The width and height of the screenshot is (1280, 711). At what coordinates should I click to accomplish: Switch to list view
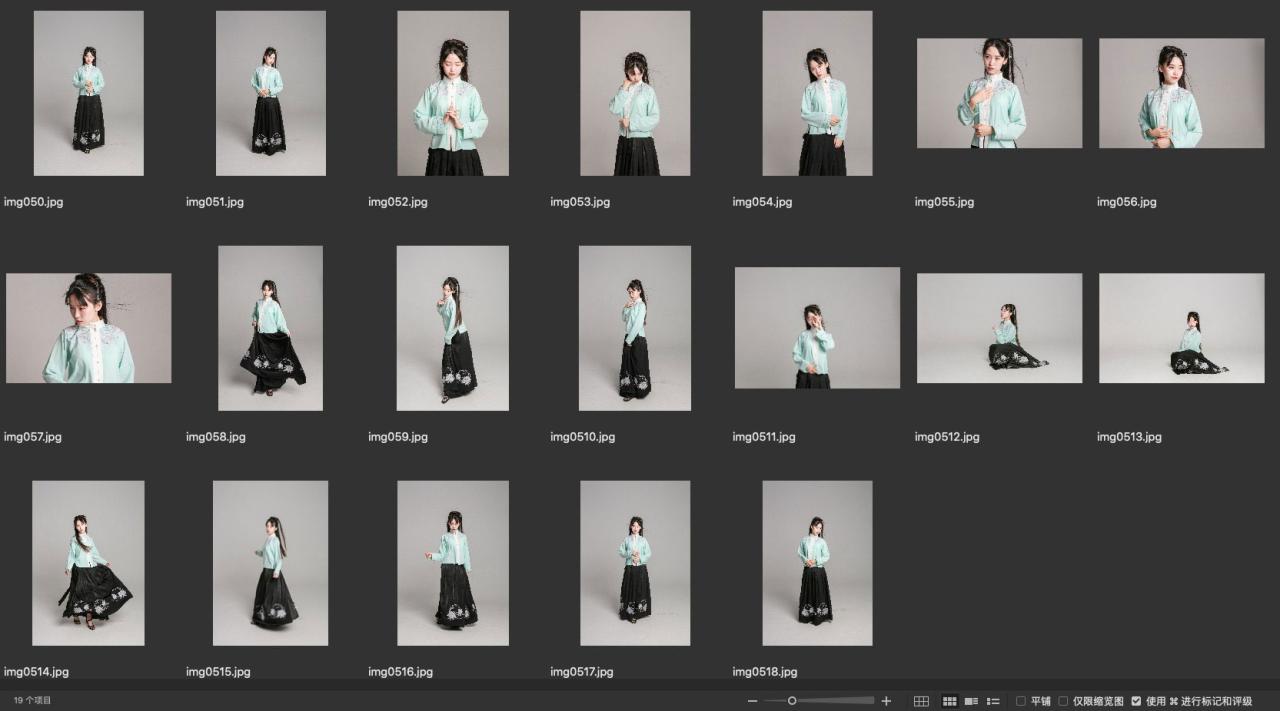click(993, 701)
